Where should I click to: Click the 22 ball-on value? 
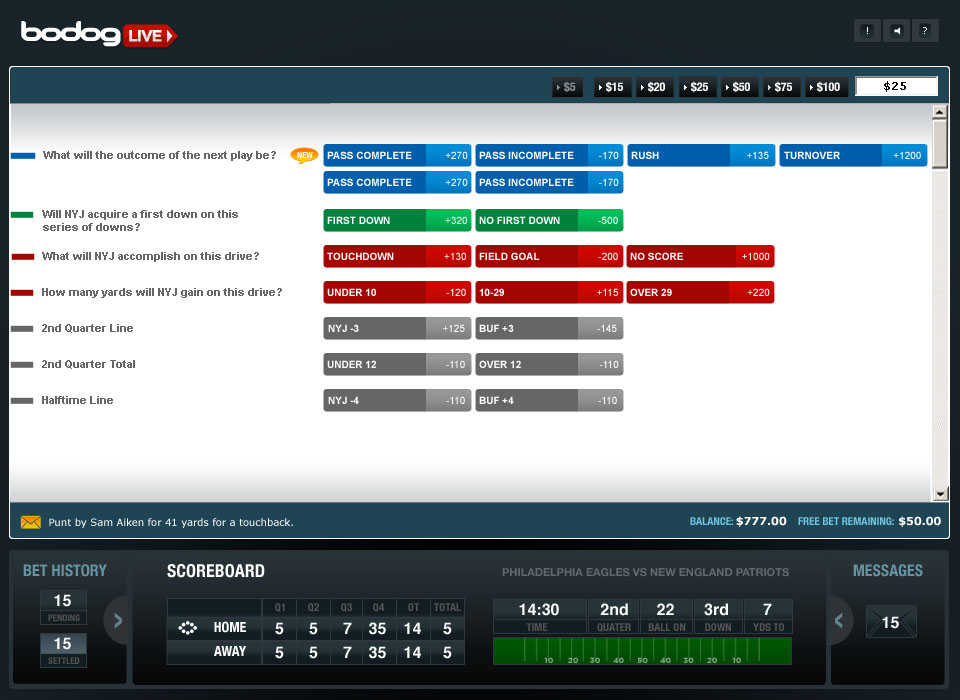[x=666, y=610]
